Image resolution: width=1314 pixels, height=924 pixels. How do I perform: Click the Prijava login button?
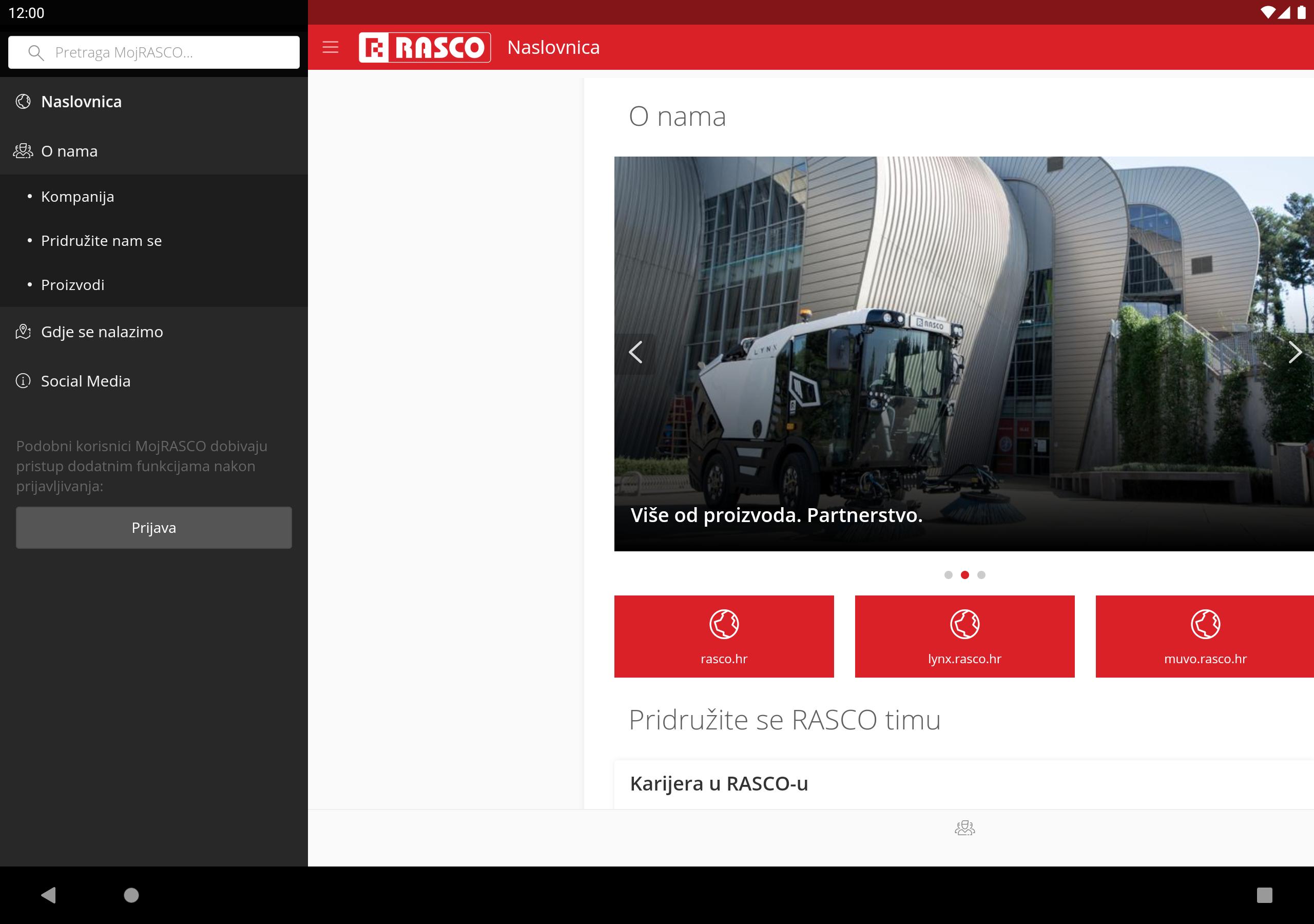click(x=154, y=527)
